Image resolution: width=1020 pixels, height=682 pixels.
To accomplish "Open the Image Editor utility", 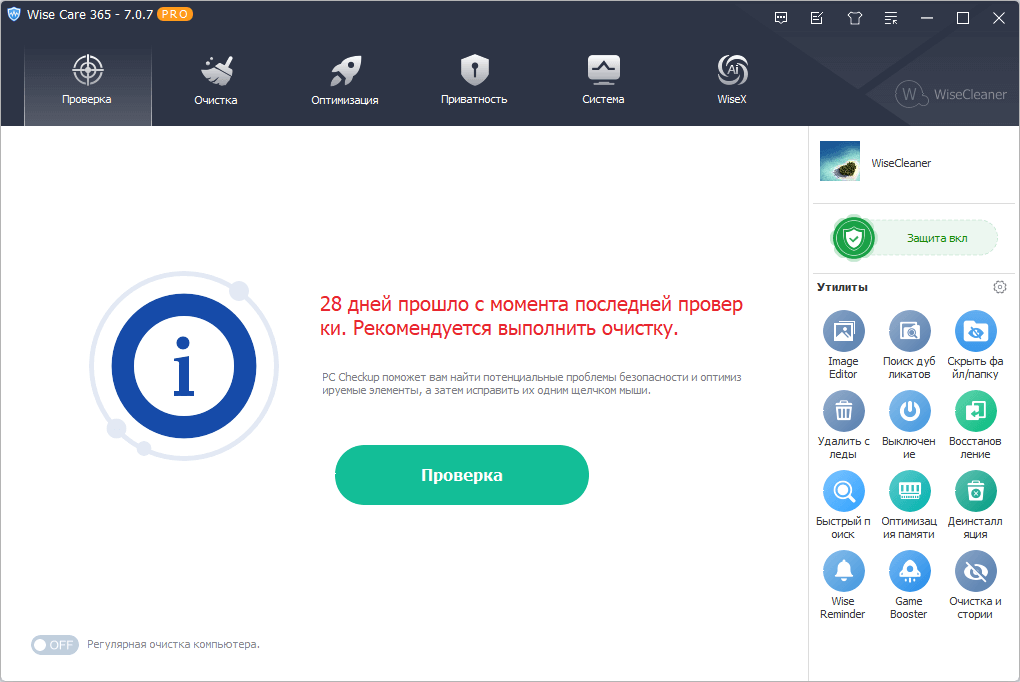I will (843, 333).
